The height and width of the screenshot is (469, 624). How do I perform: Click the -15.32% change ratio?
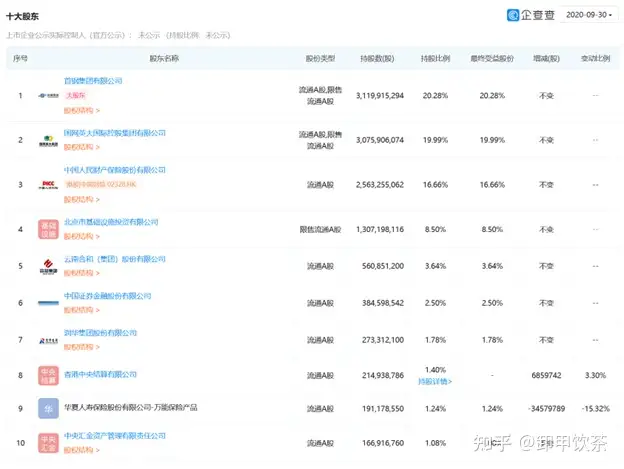[596, 409]
